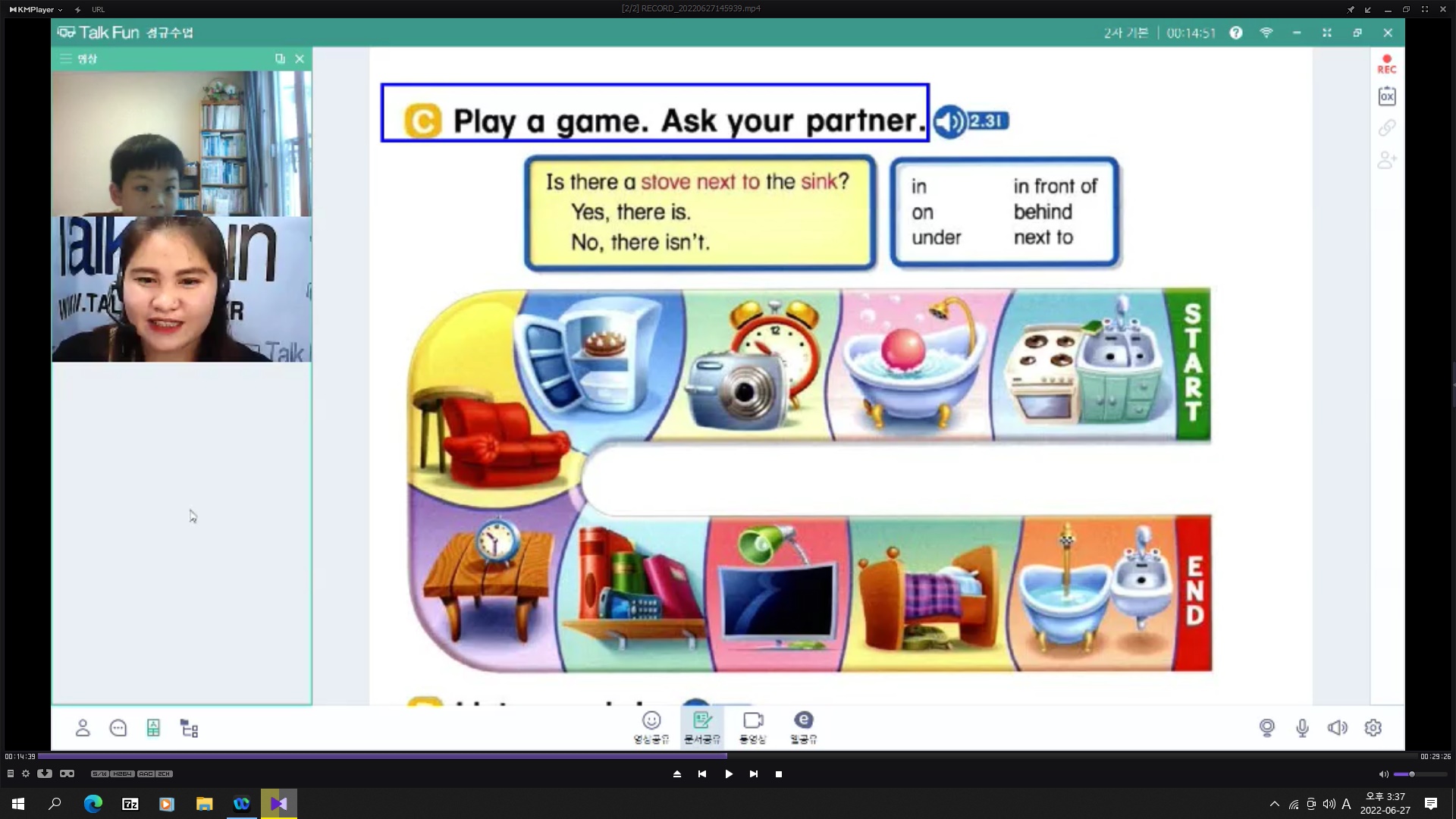Click the stop playback button
This screenshot has width=1456, height=819.
(x=779, y=774)
